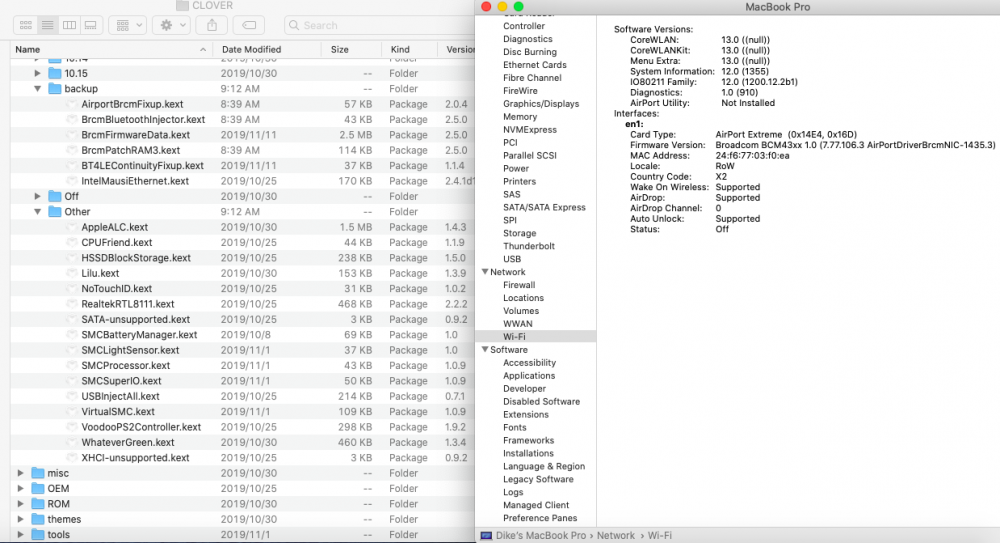Select NVMExpress in the Hardware list
The width and height of the screenshot is (1000, 543).
(x=530, y=130)
